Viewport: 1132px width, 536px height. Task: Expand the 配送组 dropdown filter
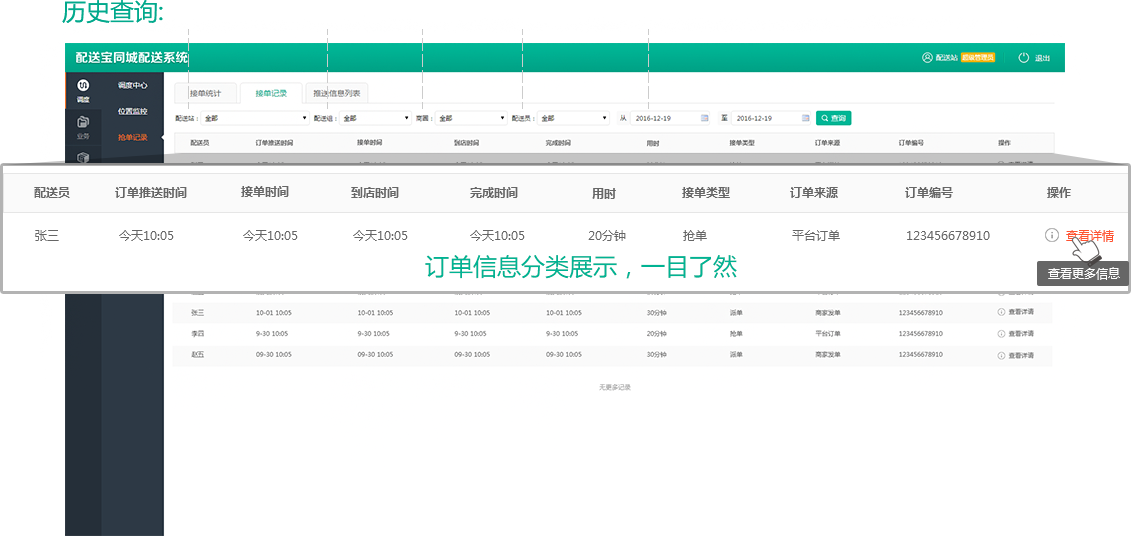(x=375, y=118)
